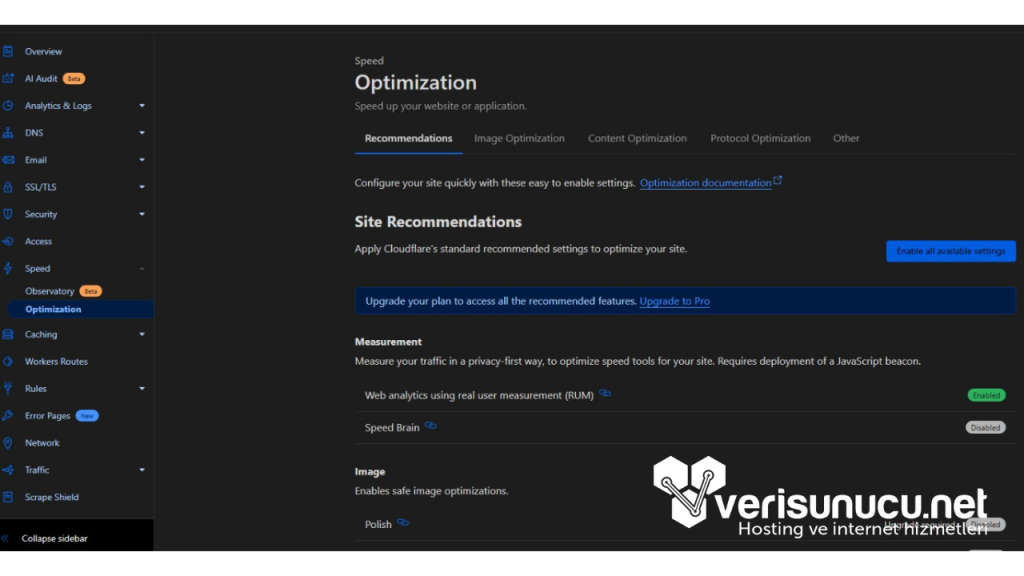Click the Upgrade to Pro link
Screen dimensions: 1024x576
click(x=675, y=301)
